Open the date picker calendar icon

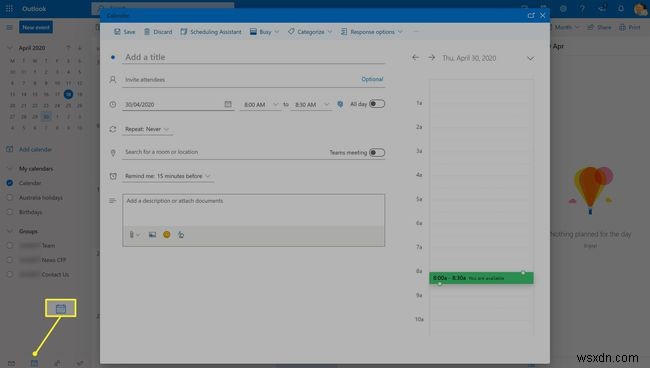point(228,104)
